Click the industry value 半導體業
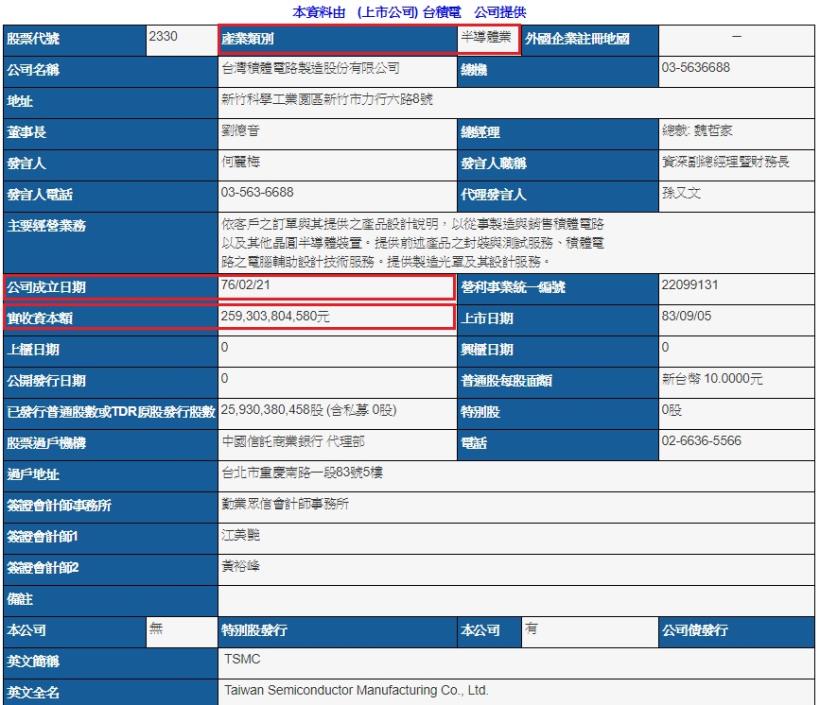This screenshot has height=705, width=820. tap(486, 37)
